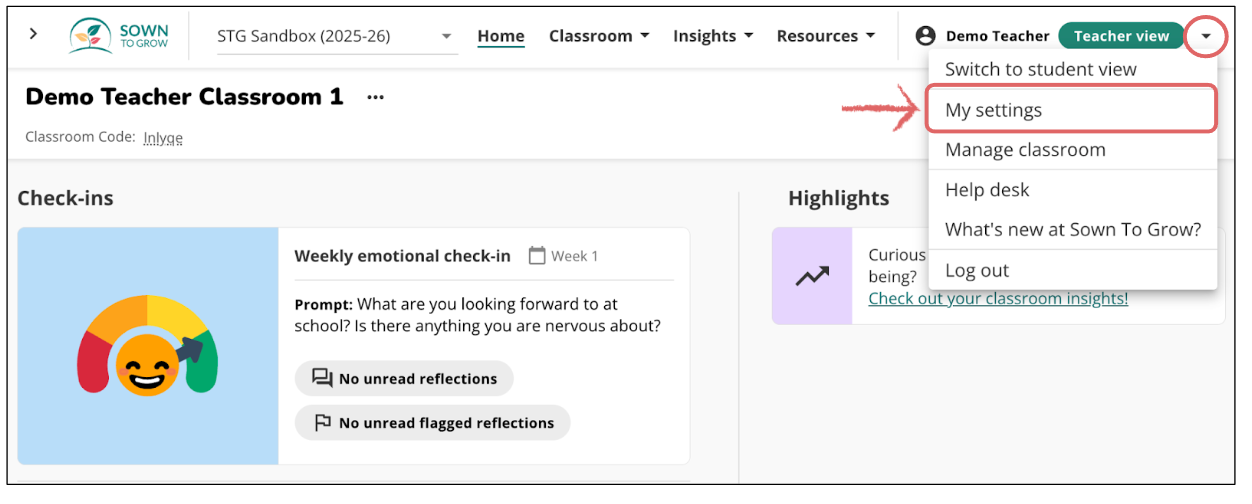The height and width of the screenshot is (504, 1252).
Task: Expand the Classroom navigation menu
Action: click(598, 36)
